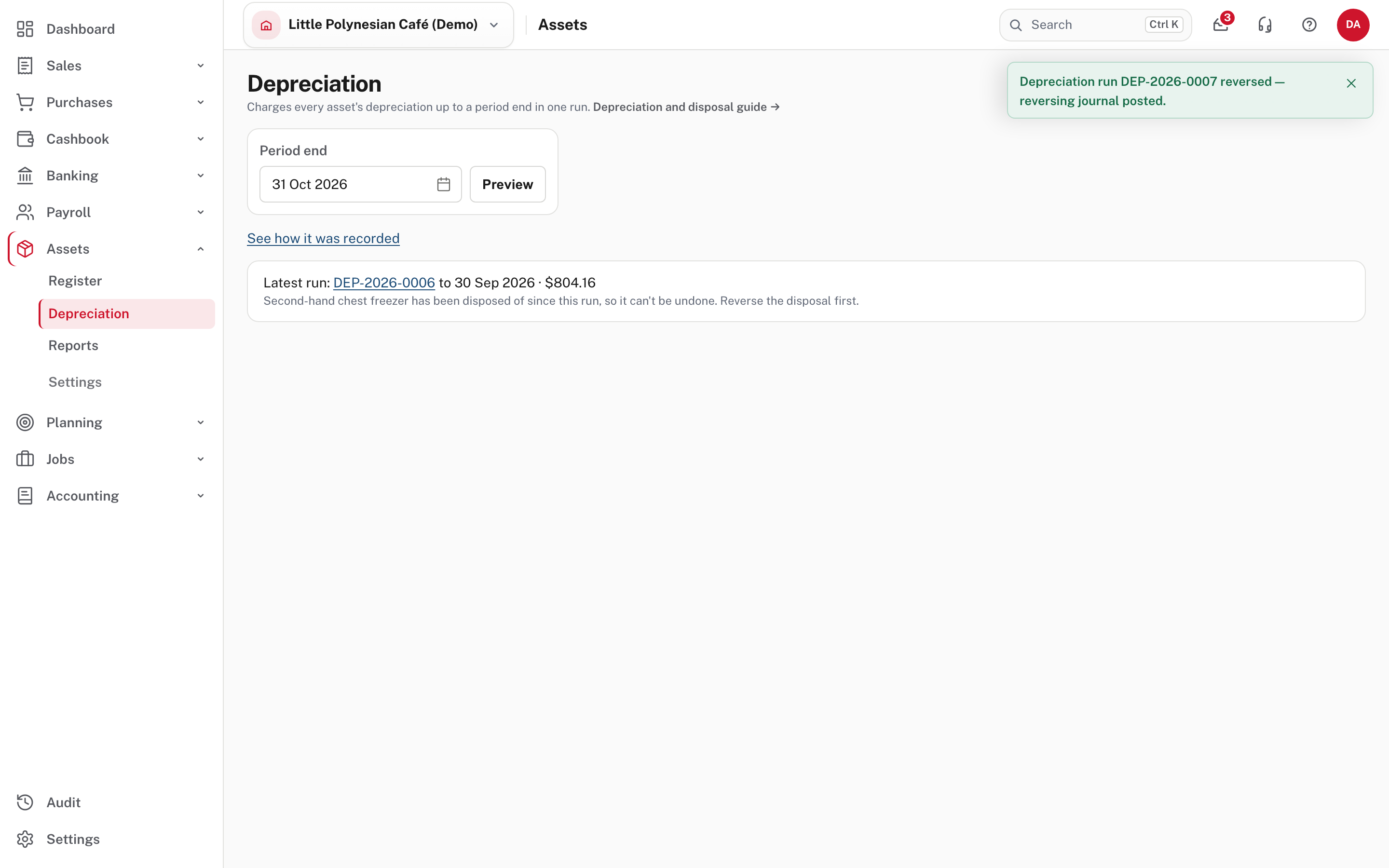Open the help question mark icon
The image size is (1389, 868).
point(1309,25)
